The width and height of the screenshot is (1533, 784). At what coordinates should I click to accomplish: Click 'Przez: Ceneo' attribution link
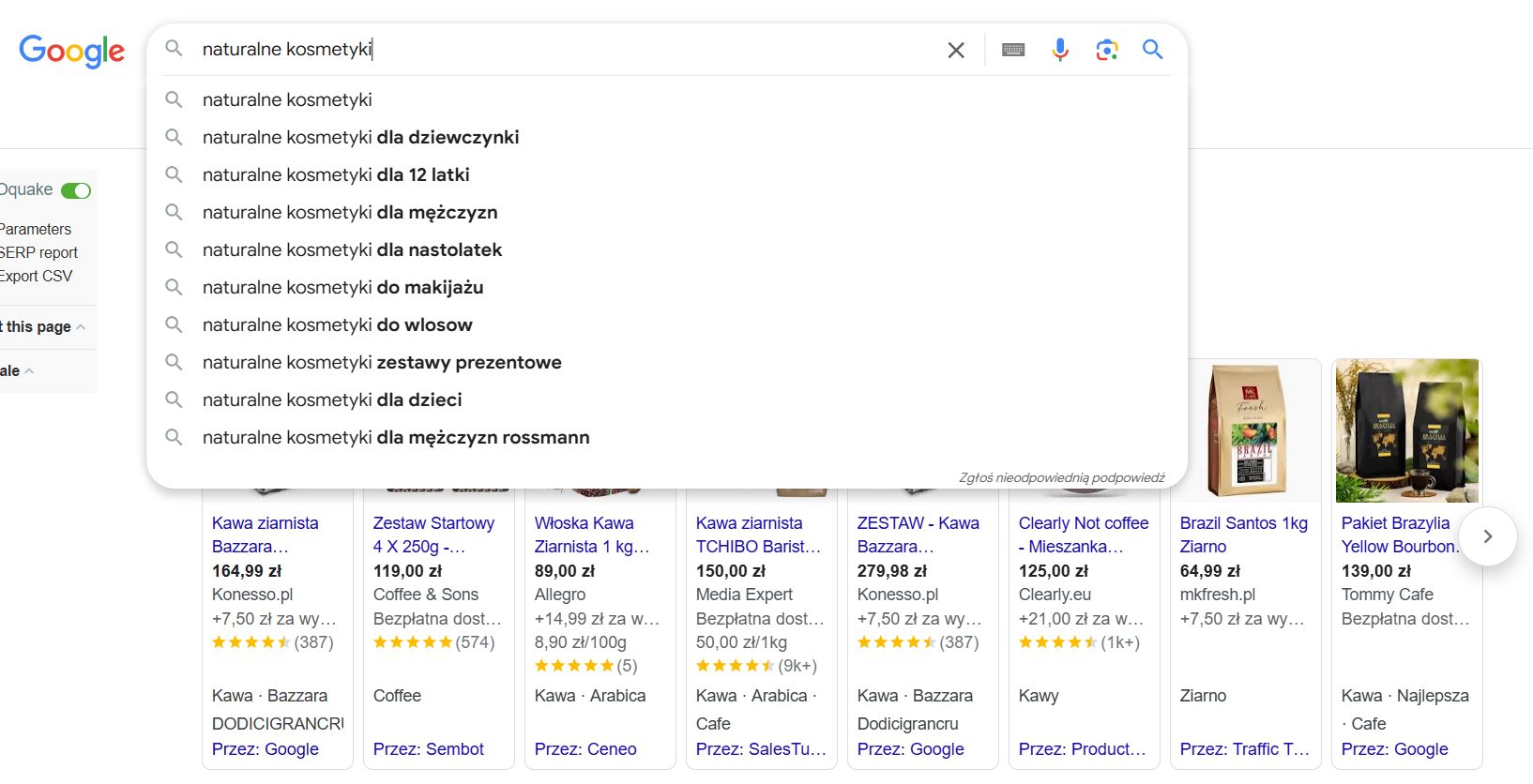click(585, 749)
